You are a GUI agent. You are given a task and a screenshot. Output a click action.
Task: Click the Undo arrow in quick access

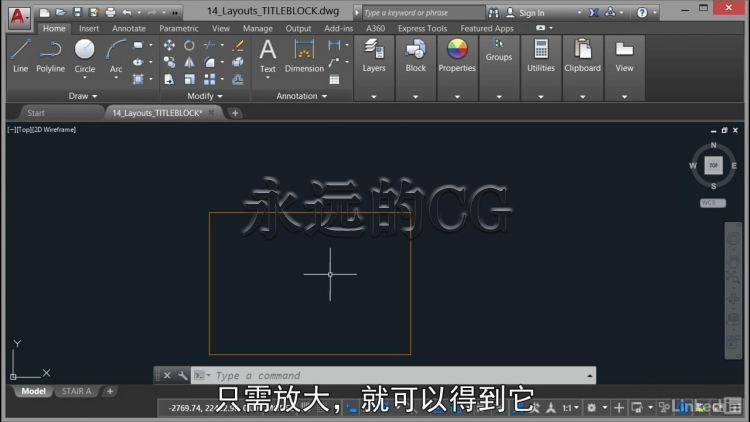point(127,12)
